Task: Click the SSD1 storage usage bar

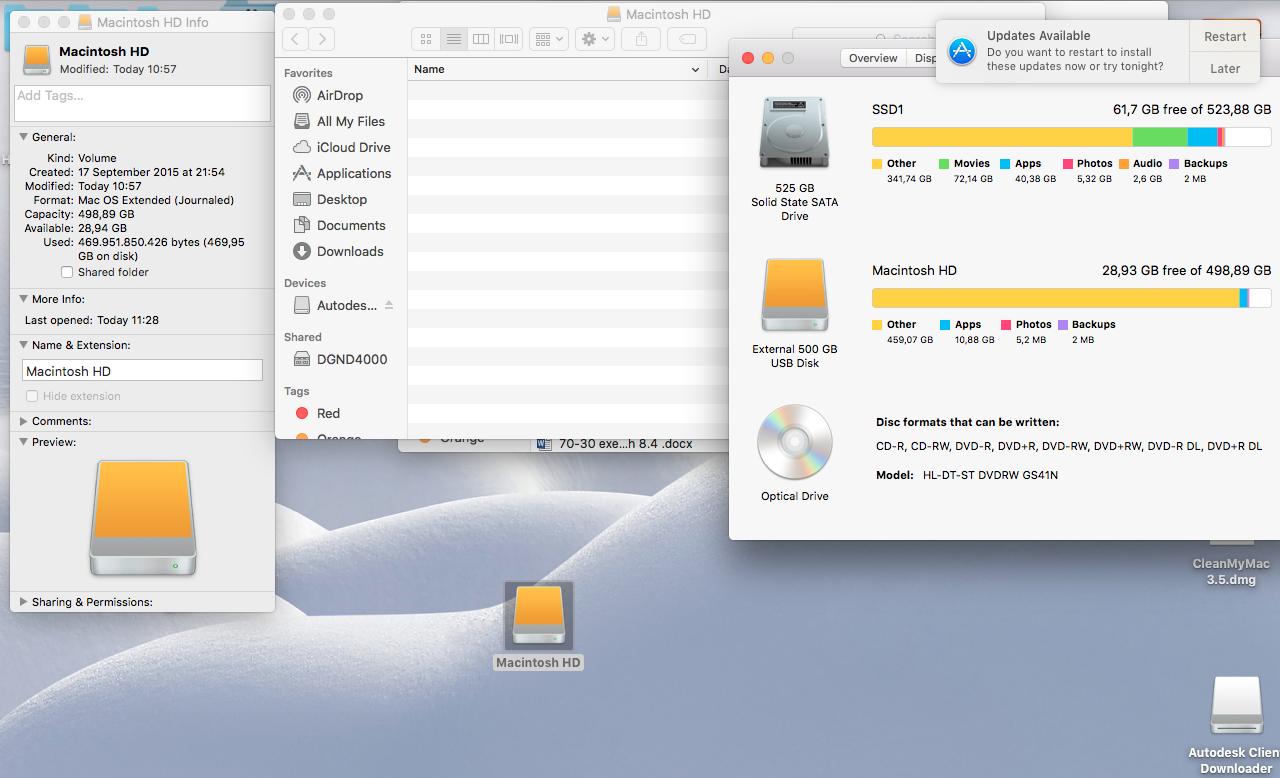Action: (1071, 137)
